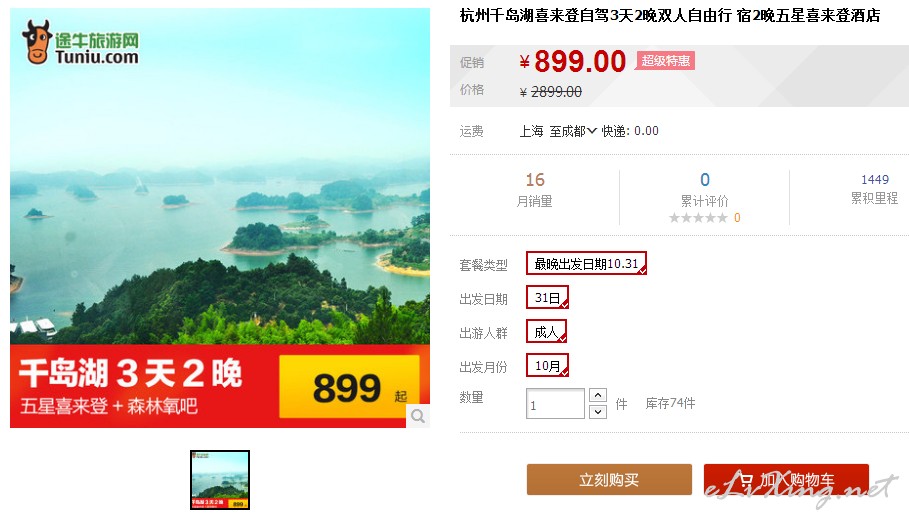Screen dimensions: 909x522
Task: Select traveler type 成人
Action: tap(546, 332)
